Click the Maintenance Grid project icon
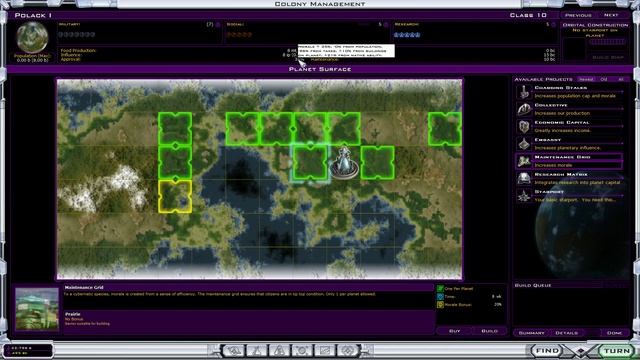Viewport: 640px width, 360px height. pos(523,161)
